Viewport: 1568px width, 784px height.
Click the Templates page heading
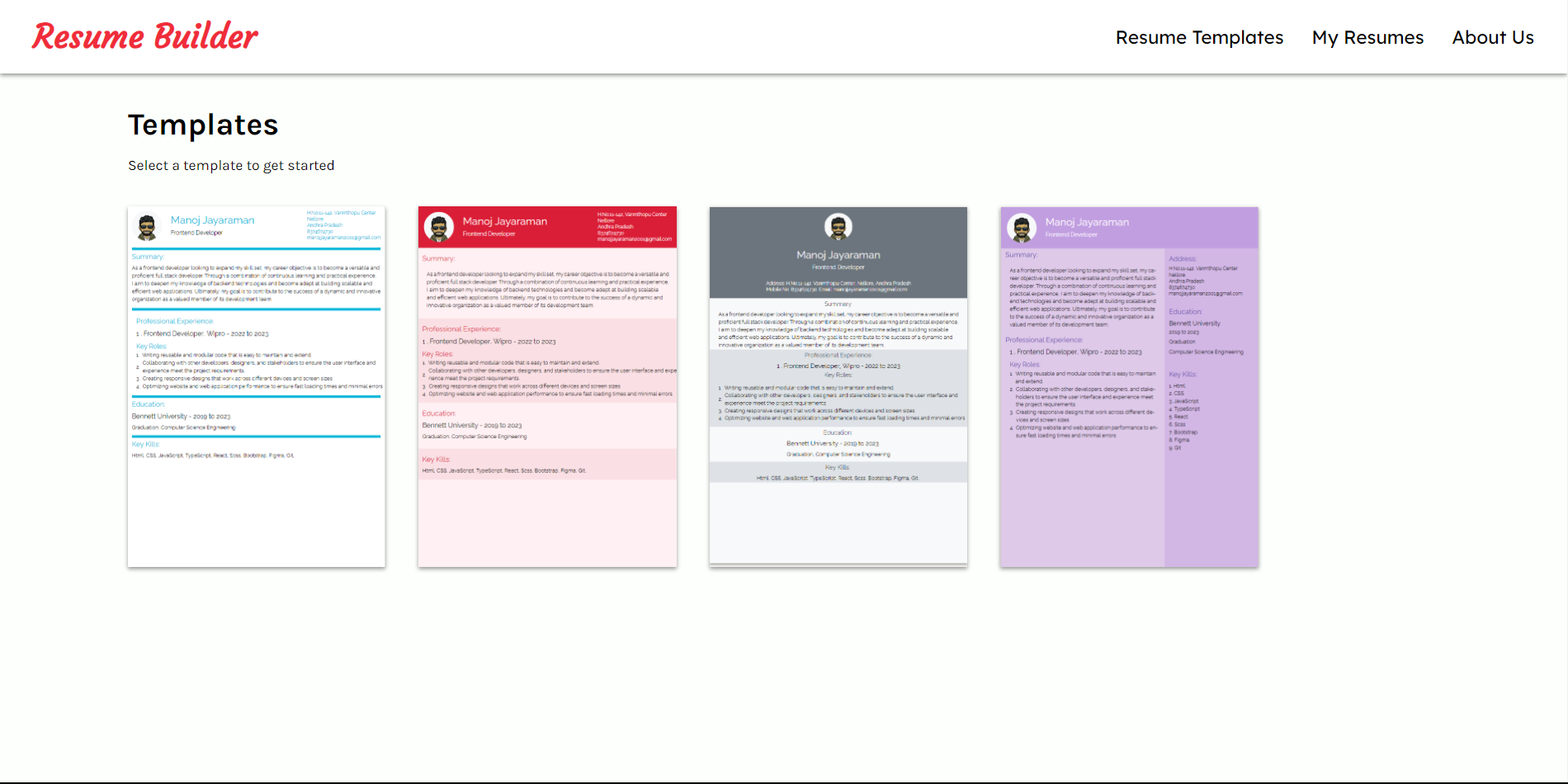coord(202,125)
